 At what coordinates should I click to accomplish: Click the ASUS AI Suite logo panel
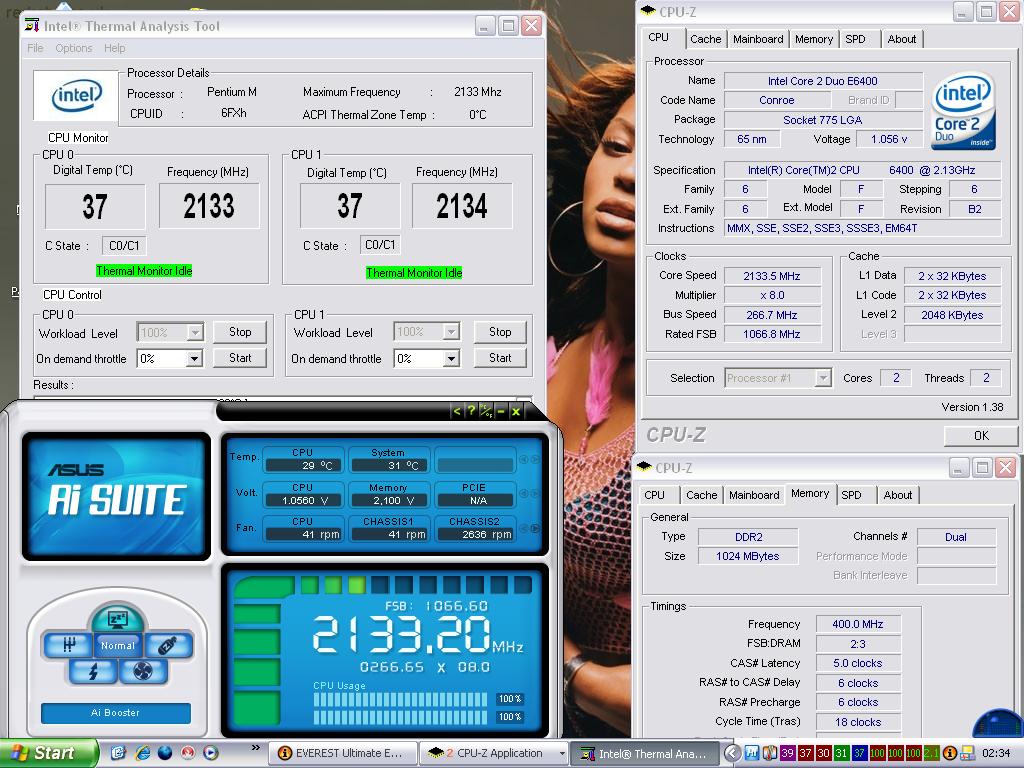[x=116, y=496]
